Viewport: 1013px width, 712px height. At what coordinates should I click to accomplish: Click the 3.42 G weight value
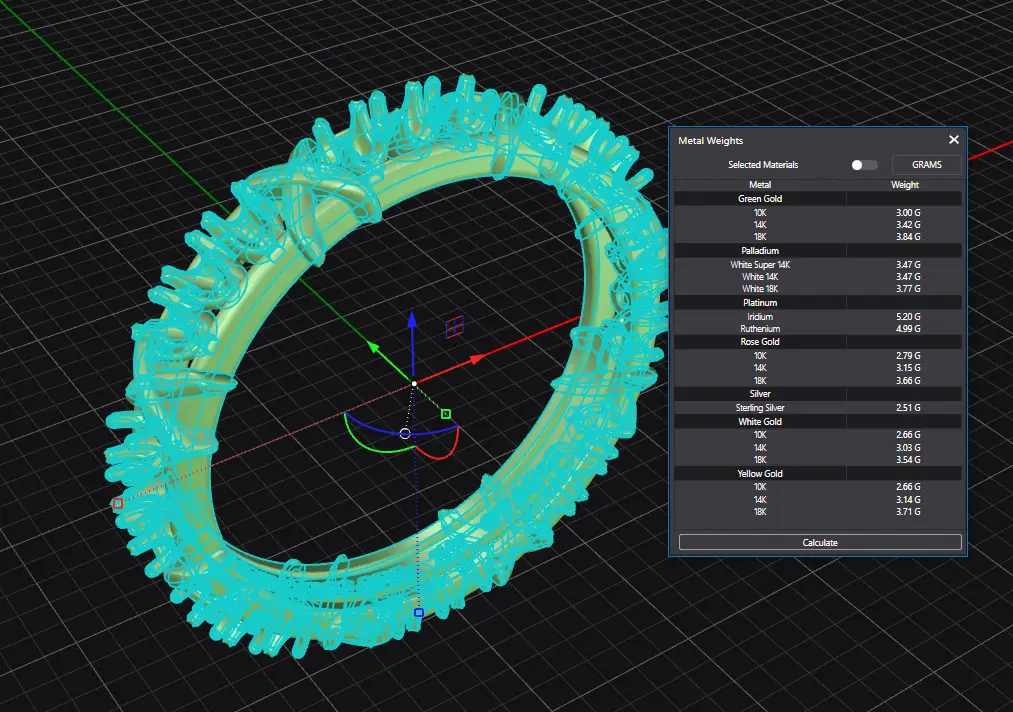(908, 225)
